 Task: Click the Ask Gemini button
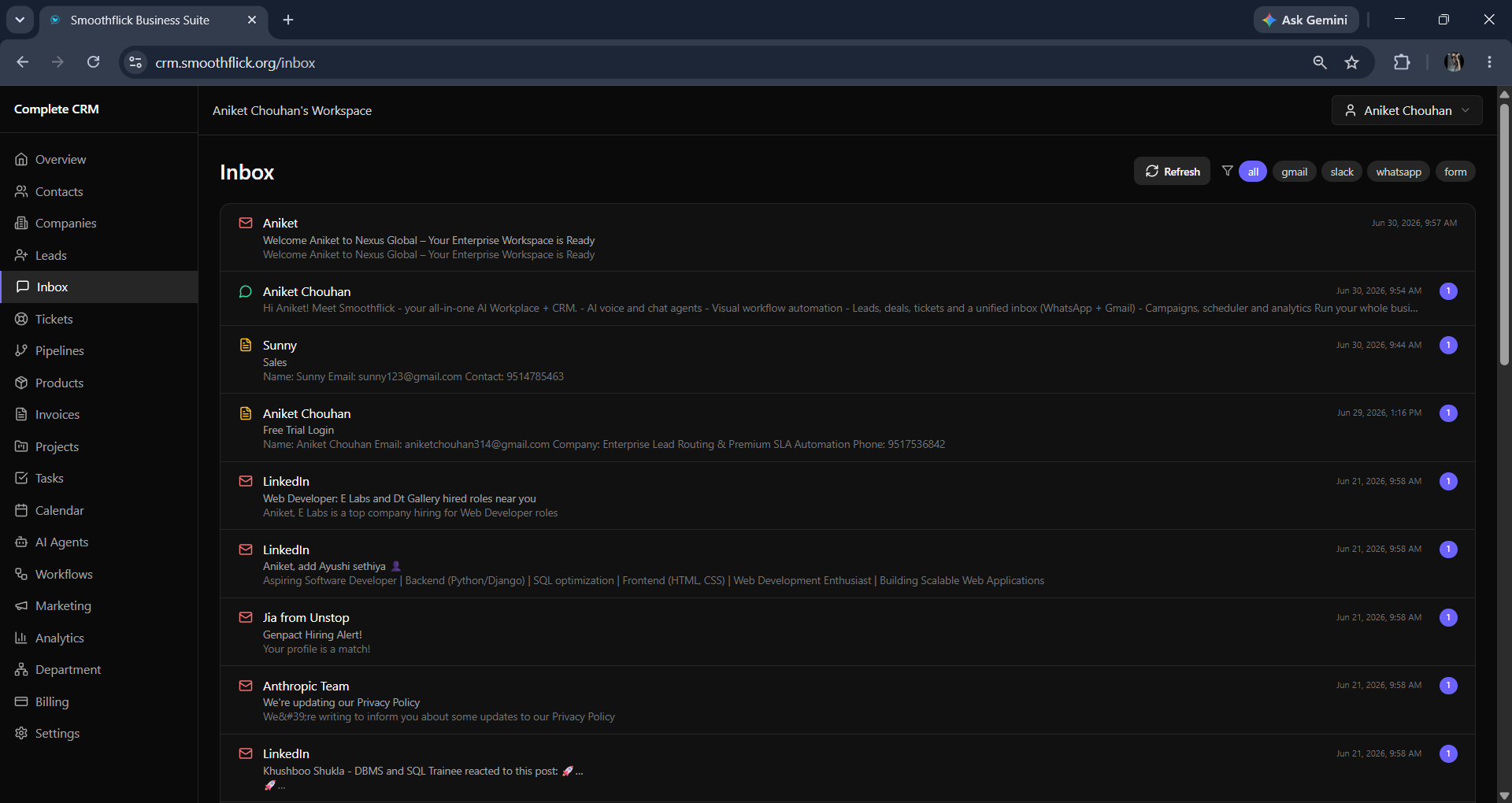[1306, 20]
